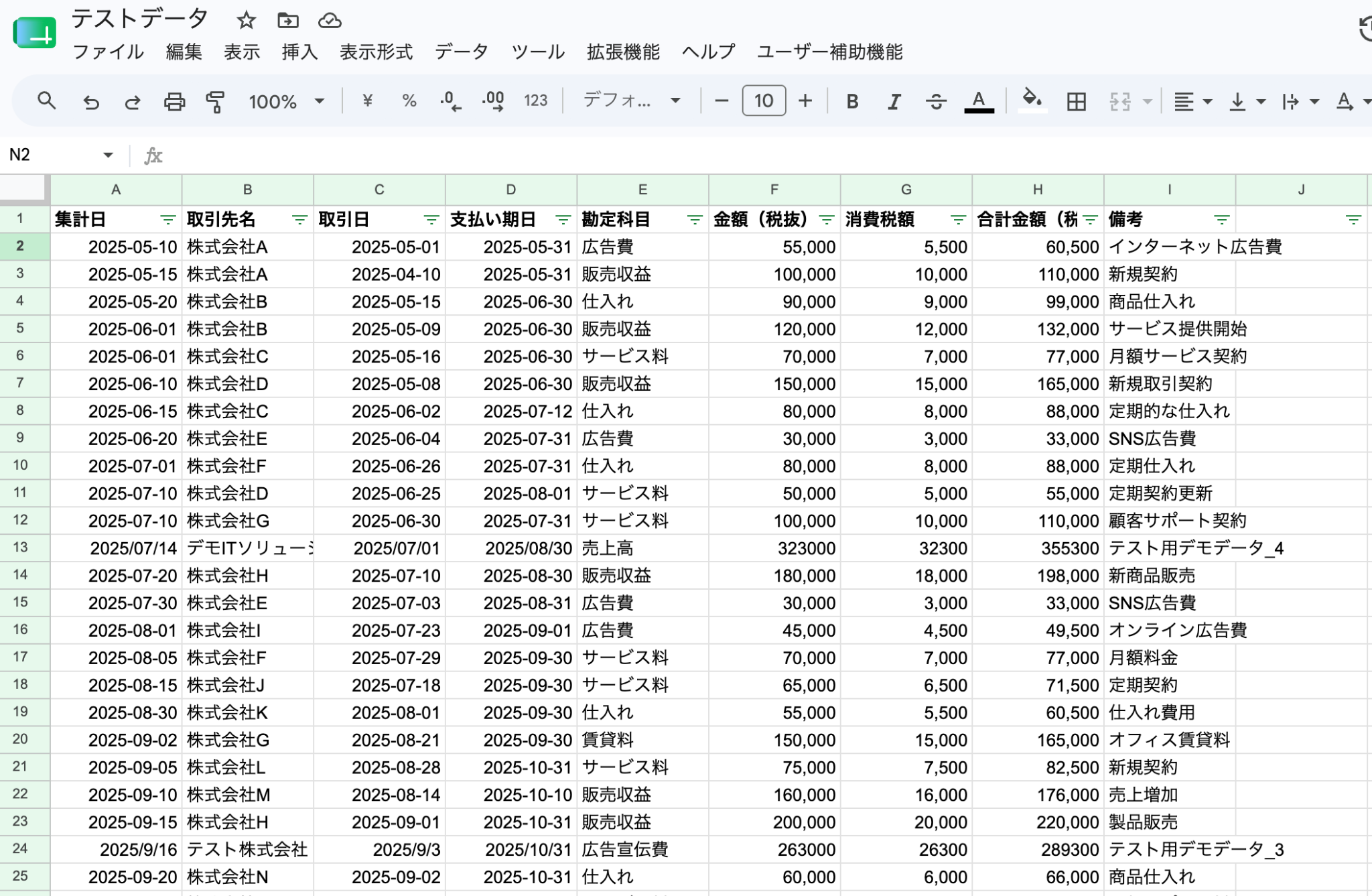Select row 13 header
Viewport: 1372px width, 896px height.
coord(20,548)
